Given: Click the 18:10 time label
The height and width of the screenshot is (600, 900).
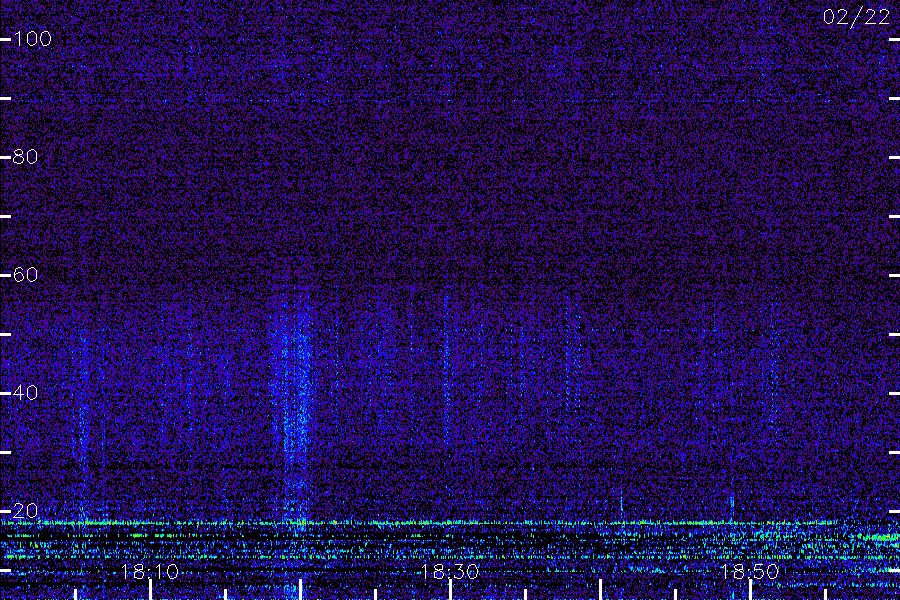Looking at the screenshot, I should coord(150,572).
